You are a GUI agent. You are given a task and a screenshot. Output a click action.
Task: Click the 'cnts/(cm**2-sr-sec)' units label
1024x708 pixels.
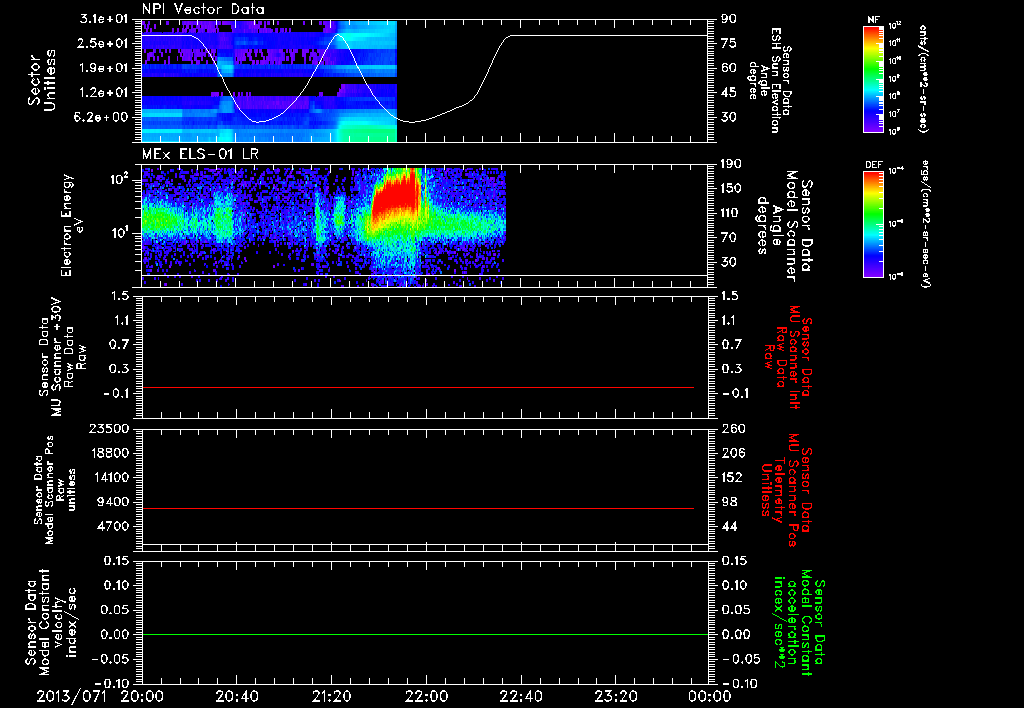[x=923, y=79]
